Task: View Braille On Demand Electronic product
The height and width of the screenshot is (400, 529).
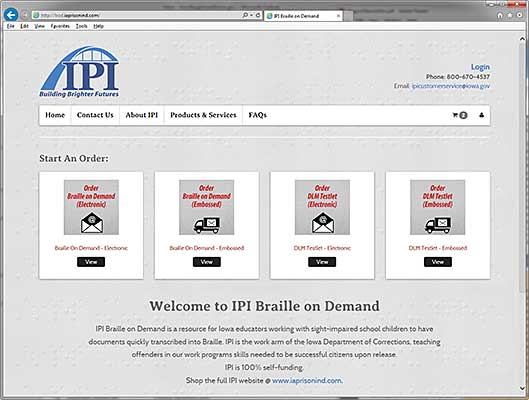Action: [x=91, y=262]
